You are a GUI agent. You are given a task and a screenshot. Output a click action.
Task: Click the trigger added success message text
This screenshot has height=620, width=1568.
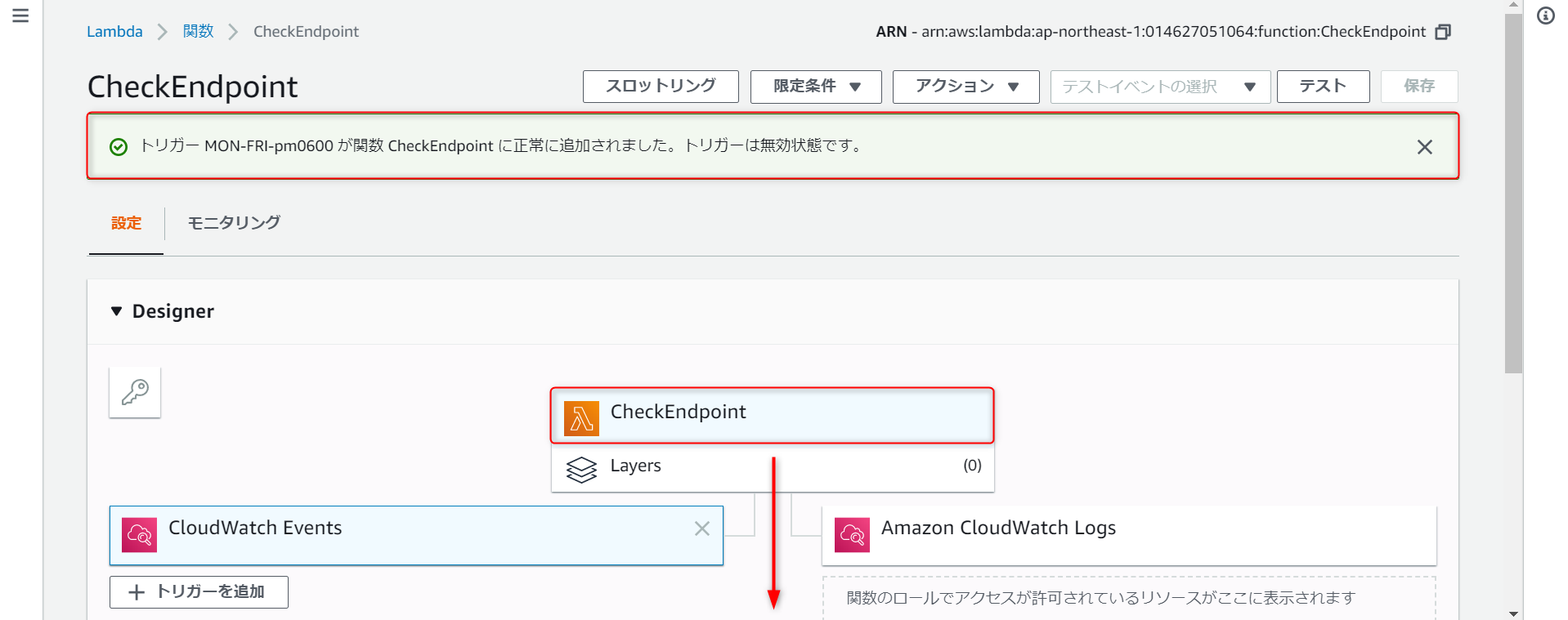coord(501,146)
